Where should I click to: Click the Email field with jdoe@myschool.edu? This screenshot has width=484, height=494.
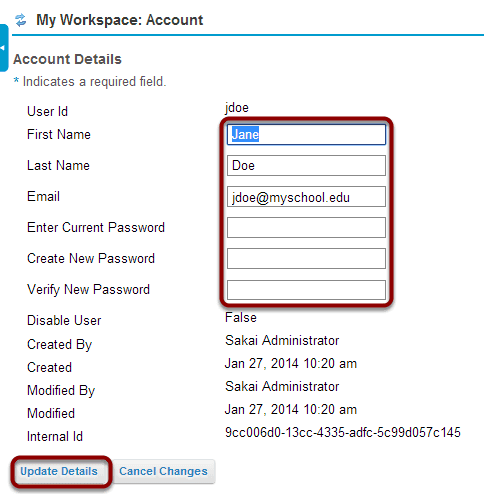coord(306,196)
